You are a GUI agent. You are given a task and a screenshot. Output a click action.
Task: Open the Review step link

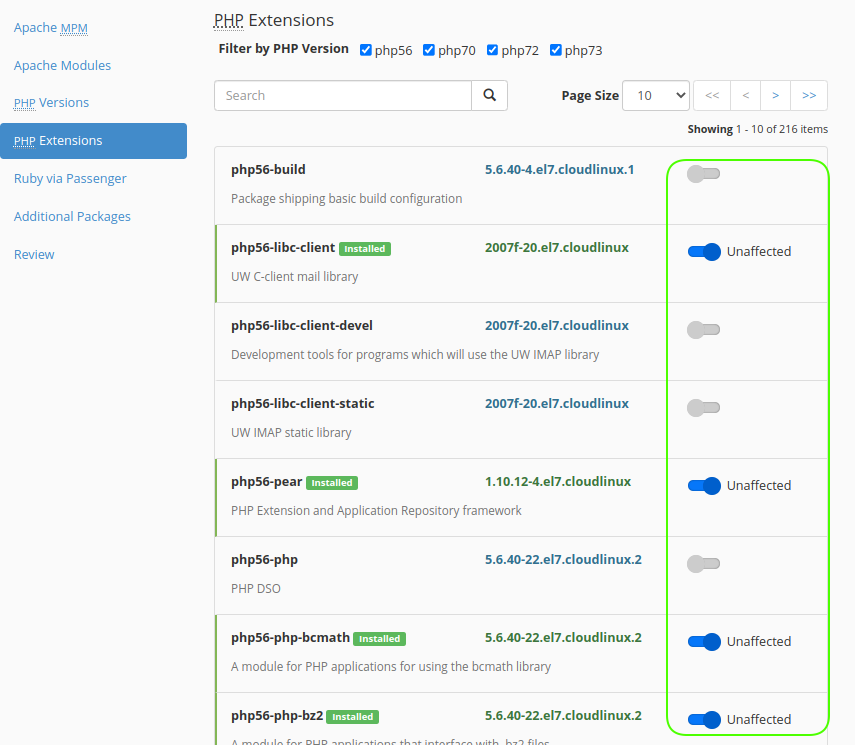point(34,255)
